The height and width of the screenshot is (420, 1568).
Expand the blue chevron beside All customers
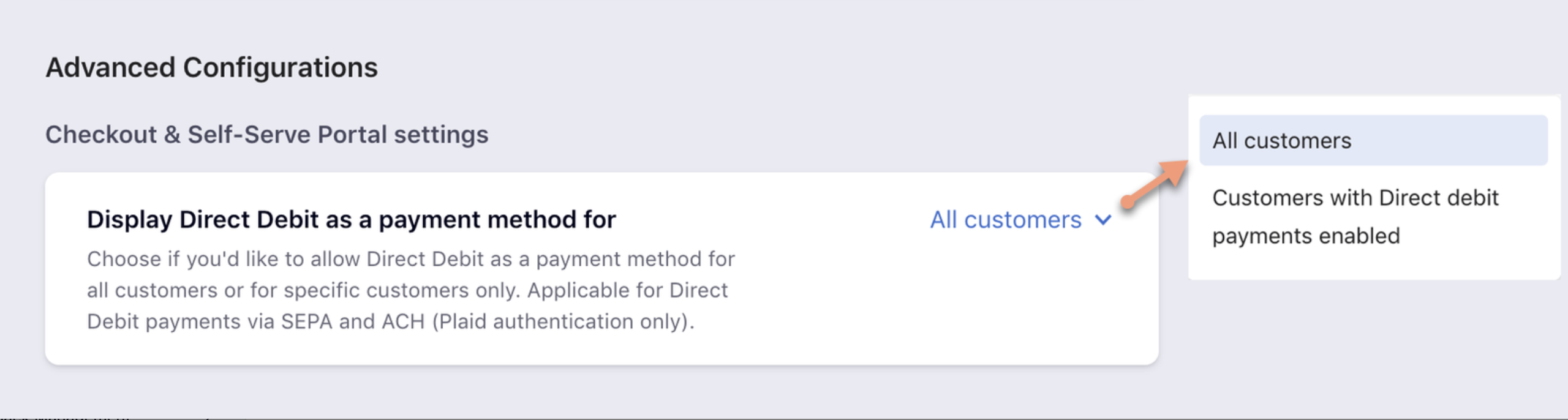click(1103, 220)
